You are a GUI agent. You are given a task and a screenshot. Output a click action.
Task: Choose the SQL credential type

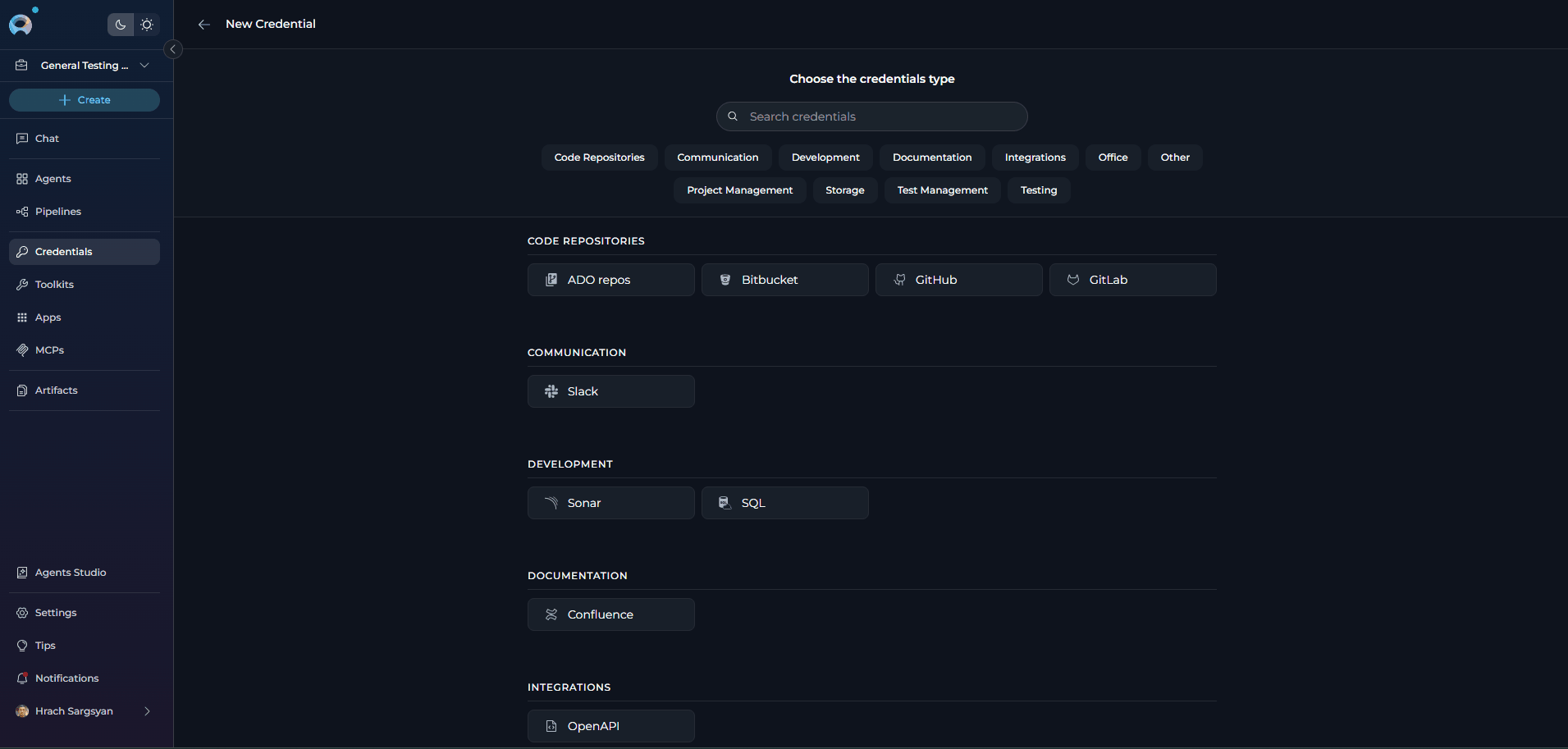[x=785, y=503]
